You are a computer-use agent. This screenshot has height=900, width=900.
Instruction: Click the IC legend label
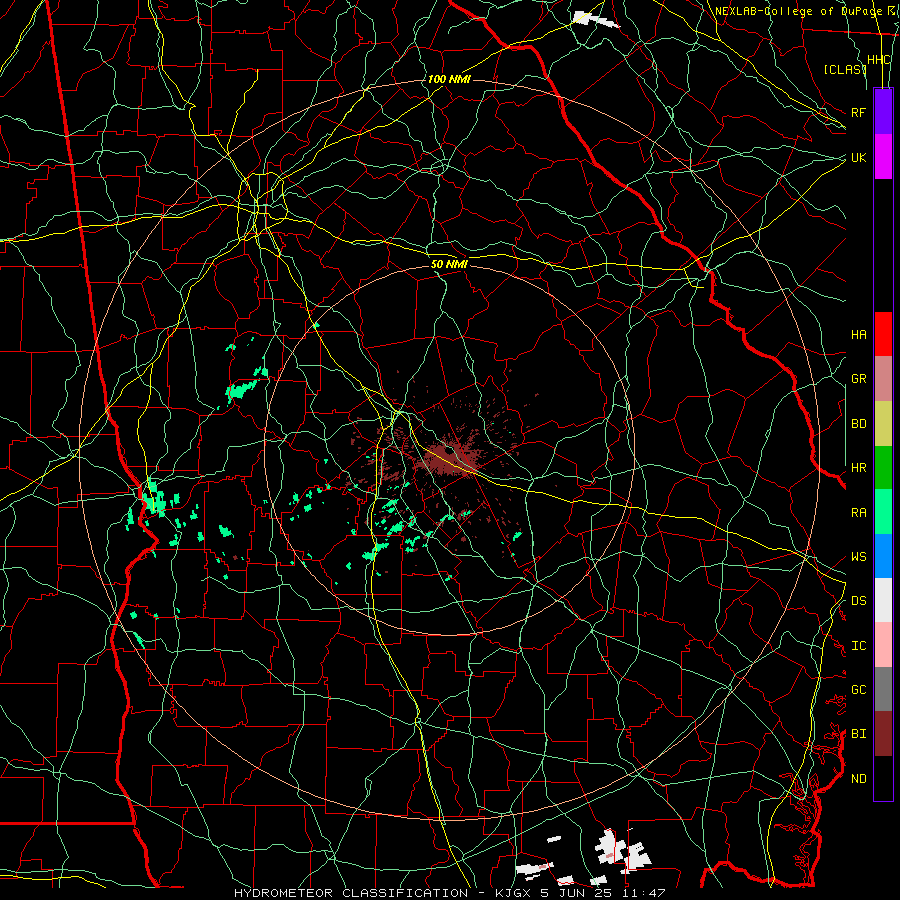859,646
